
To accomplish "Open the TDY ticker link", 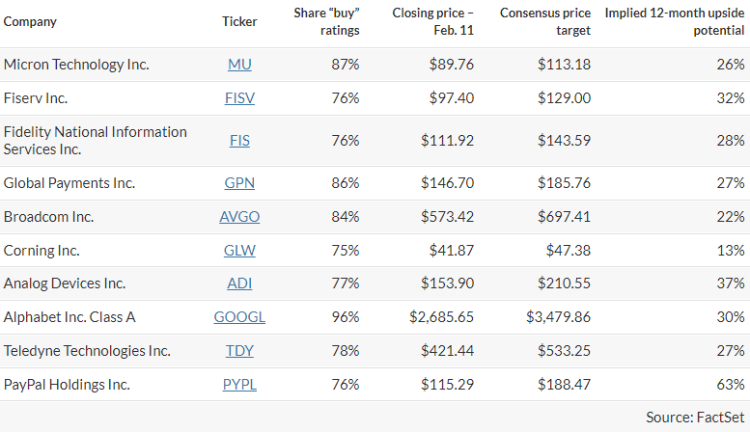I will point(239,351).
